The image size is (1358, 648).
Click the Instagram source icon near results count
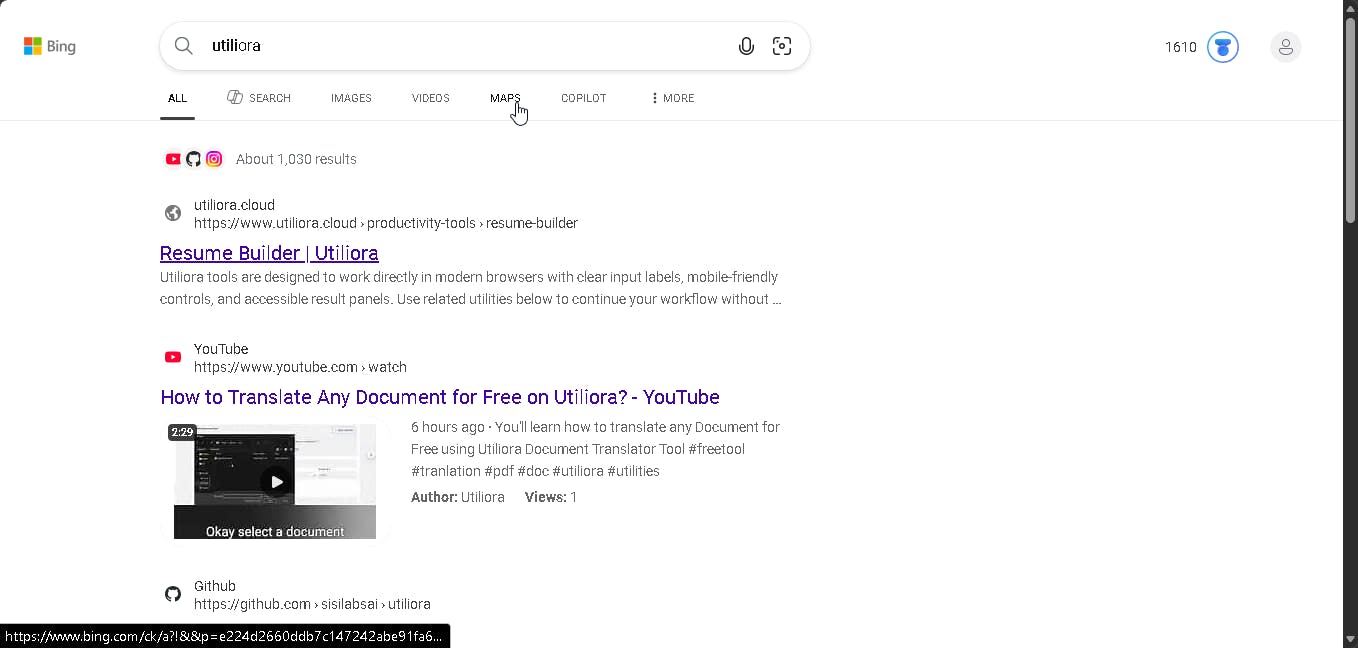214,159
